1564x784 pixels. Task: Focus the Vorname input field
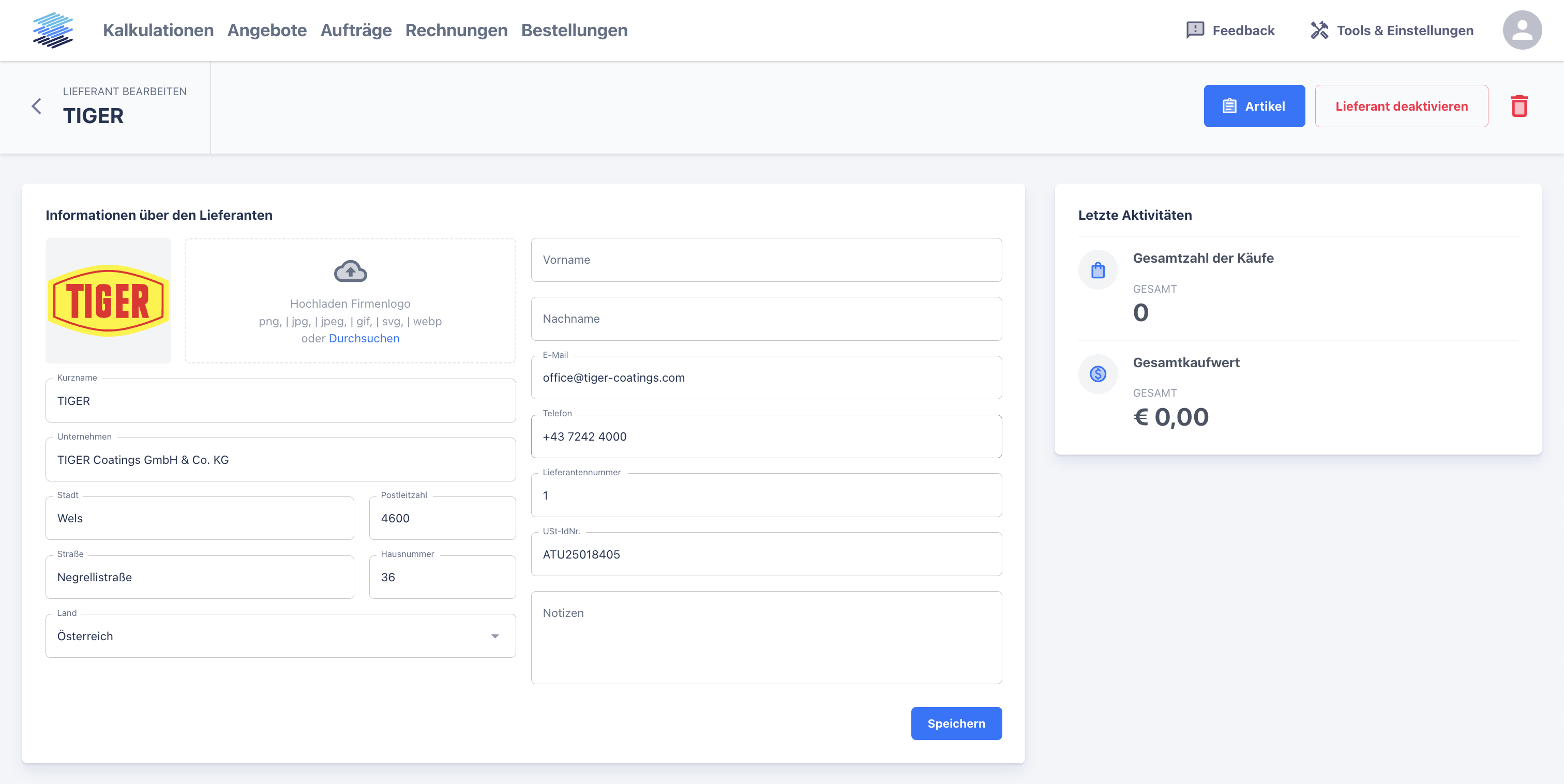[765, 260]
